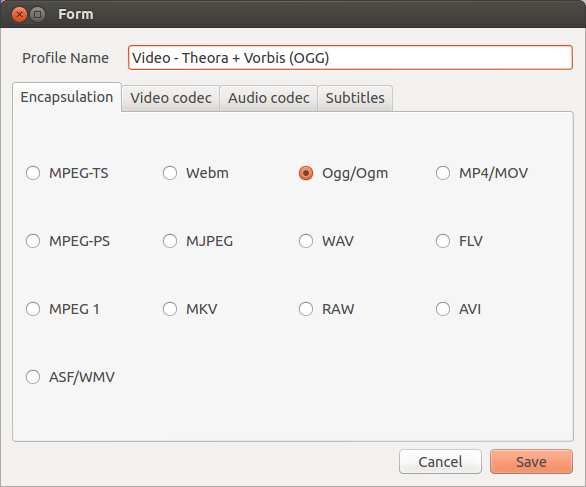This screenshot has height=487, width=586.
Task: Go to the Subtitles tab
Action: [355, 98]
